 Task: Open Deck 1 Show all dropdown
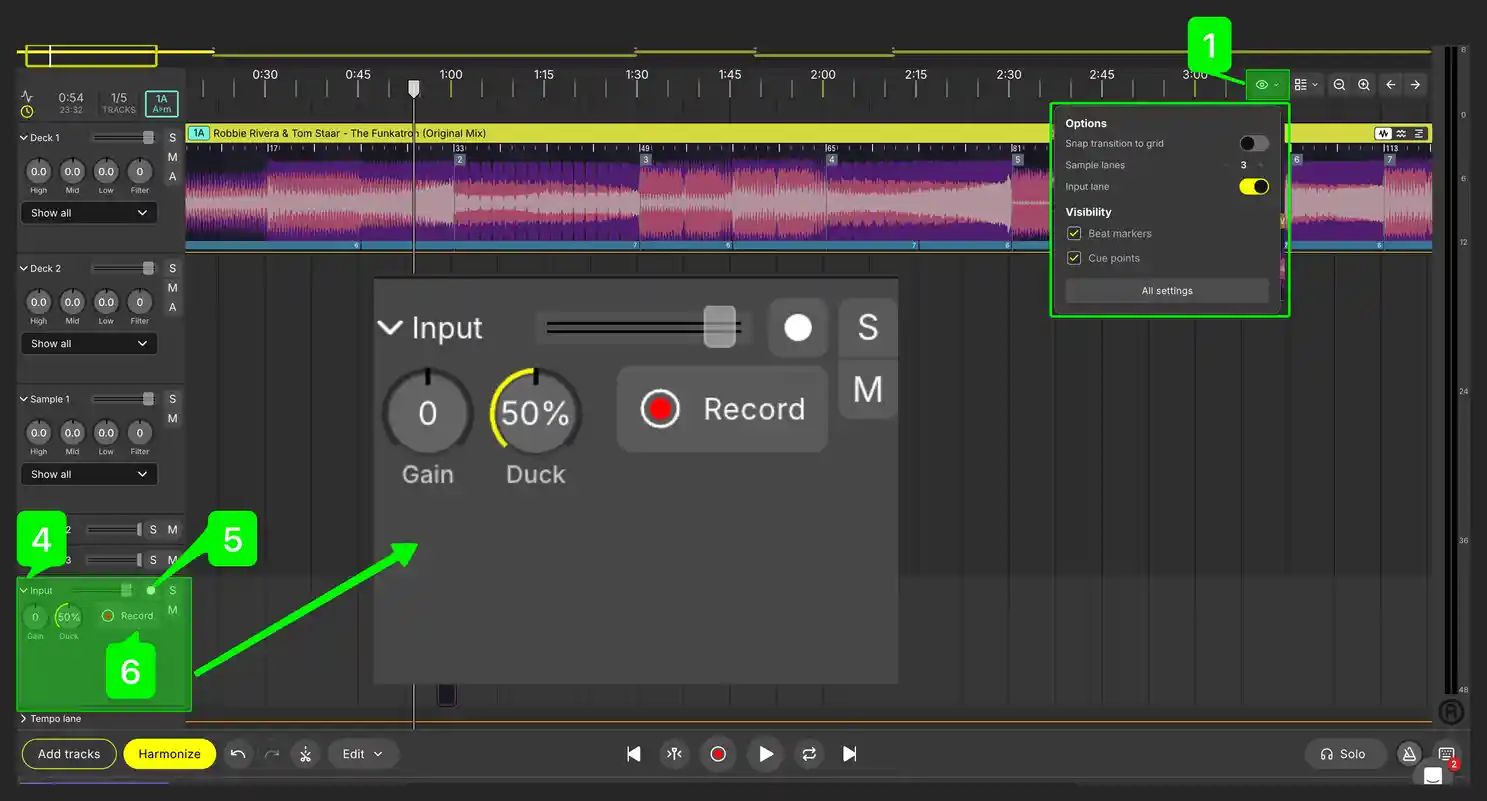click(88, 213)
